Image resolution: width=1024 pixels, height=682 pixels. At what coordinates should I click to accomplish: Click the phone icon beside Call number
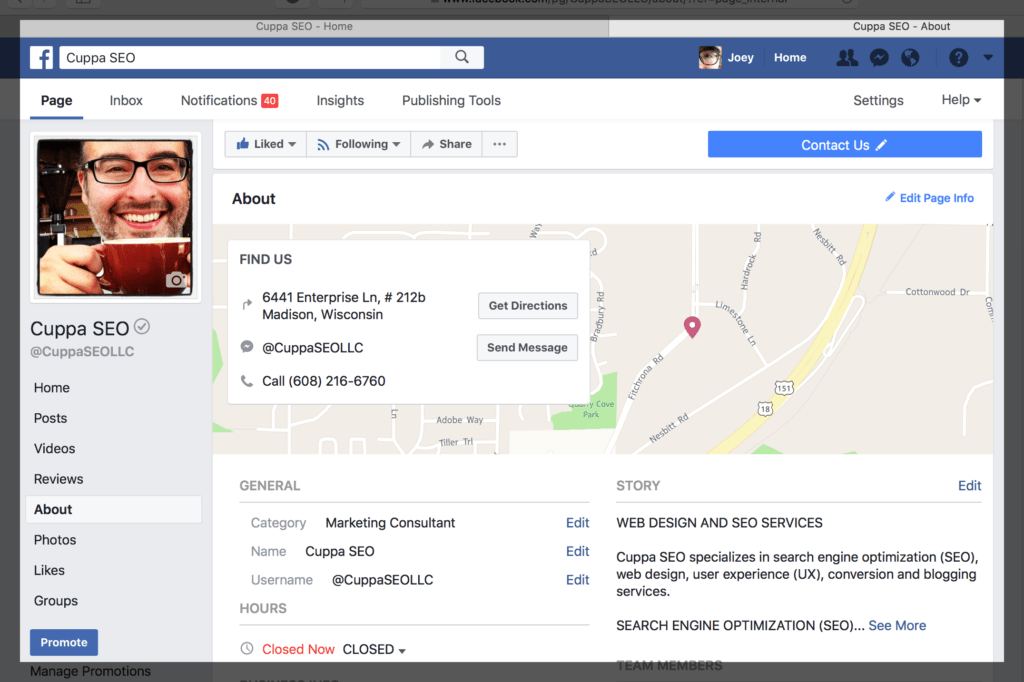coord(247,381)
